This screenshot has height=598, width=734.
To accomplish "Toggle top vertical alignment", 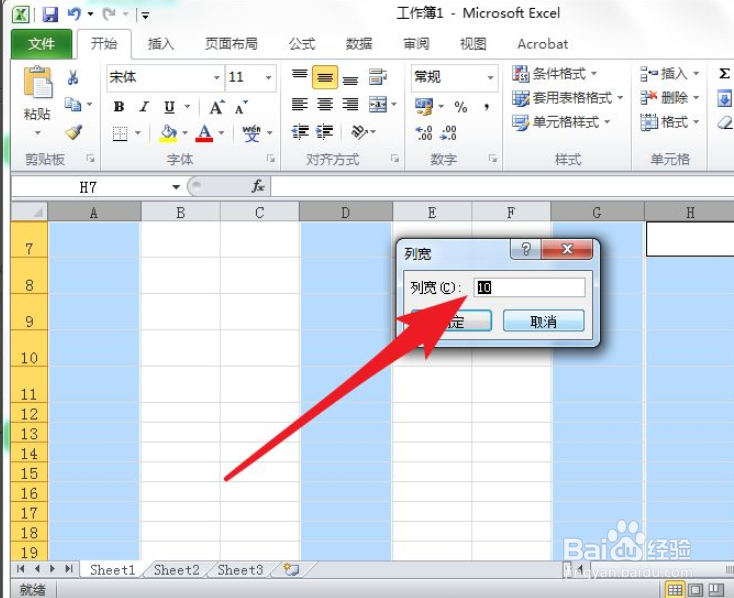I will point(300,77).
